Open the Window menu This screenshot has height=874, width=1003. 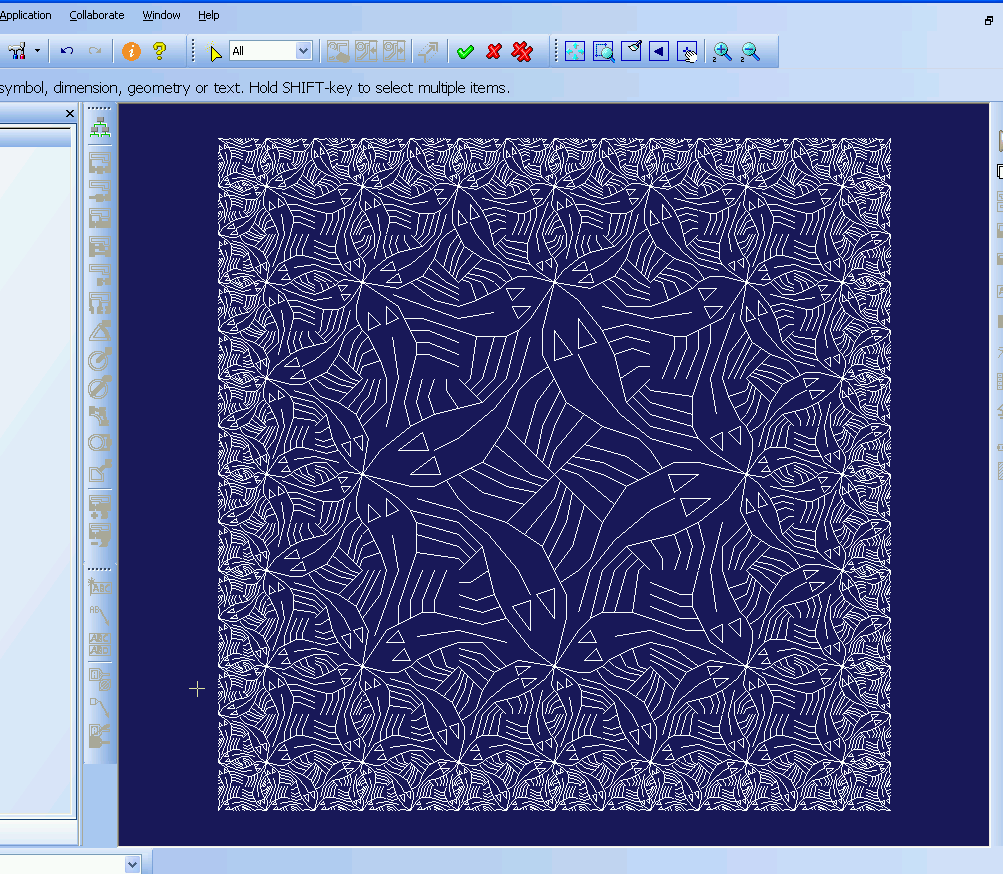(x=161, y=15)
